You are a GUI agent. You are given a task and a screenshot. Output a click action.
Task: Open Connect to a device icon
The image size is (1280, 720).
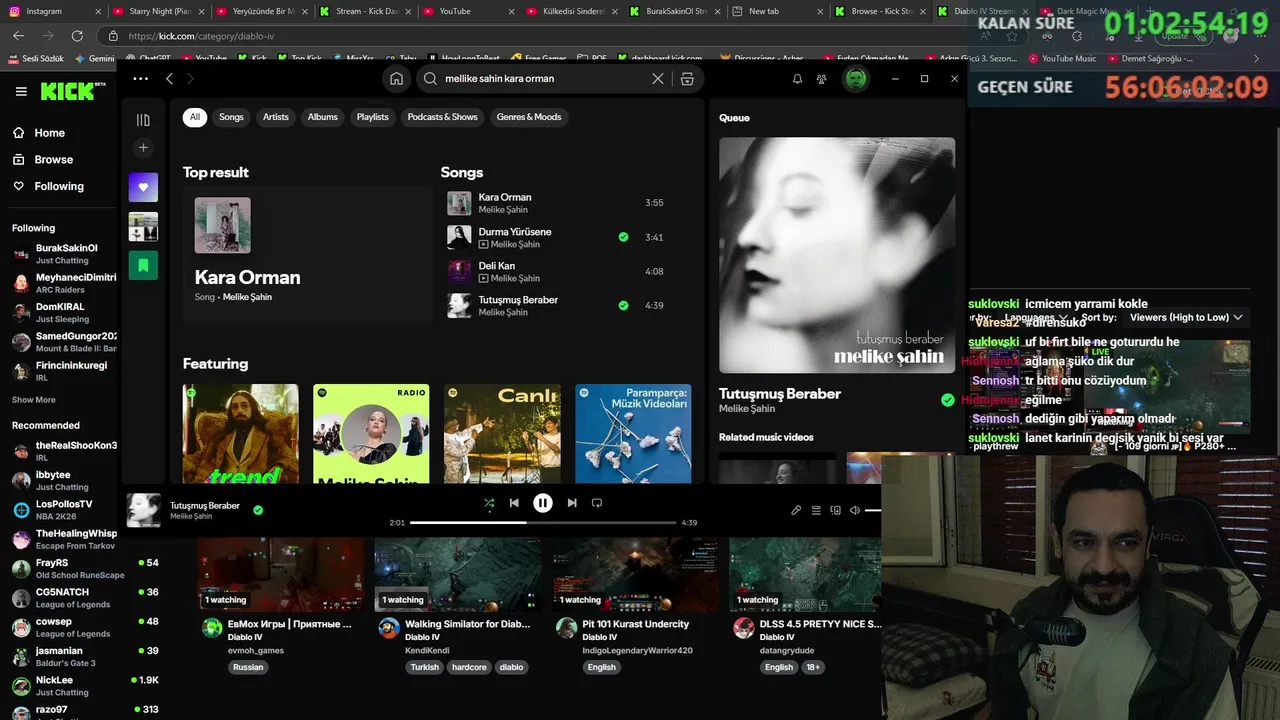pyautogui.click(x=836, y=510)
